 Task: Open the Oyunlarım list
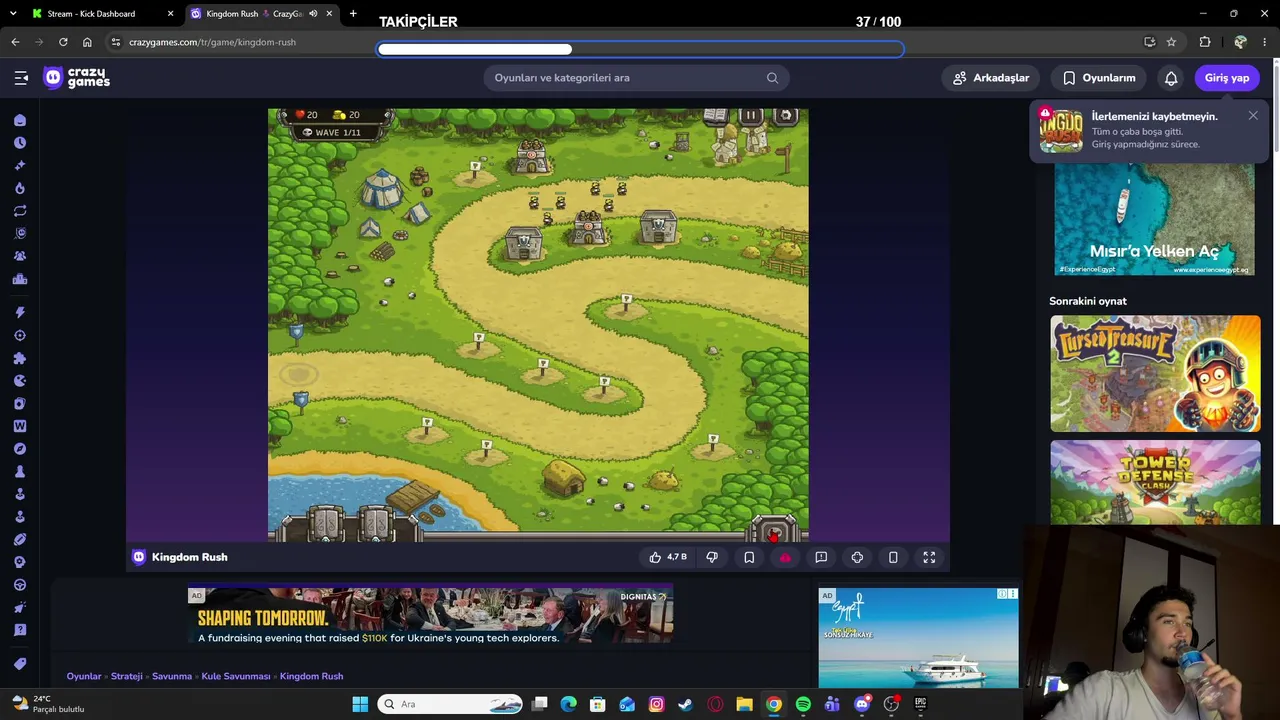[x=1098, y=78]
